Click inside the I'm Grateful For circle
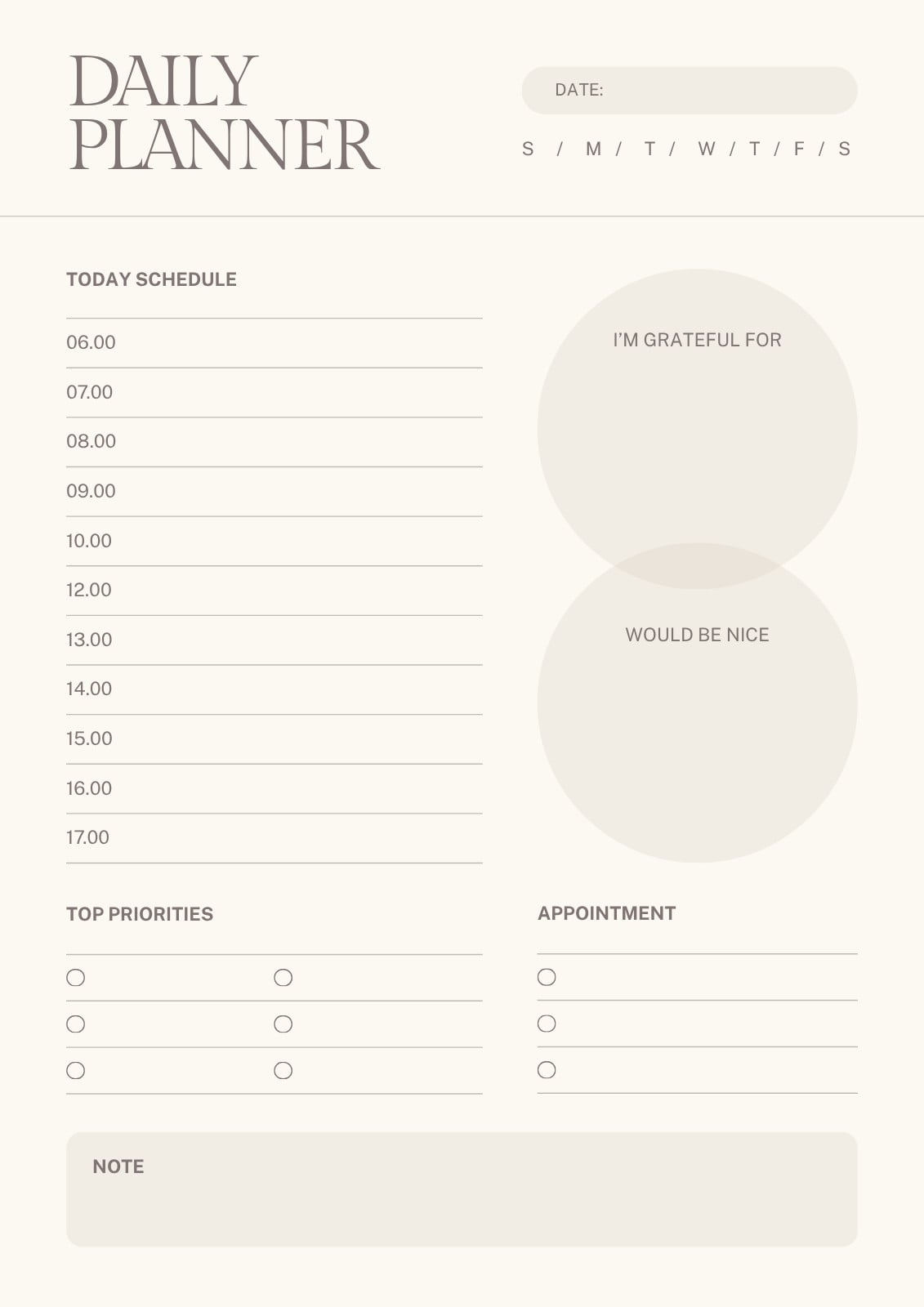924x1307 pixels. [698, 429]
